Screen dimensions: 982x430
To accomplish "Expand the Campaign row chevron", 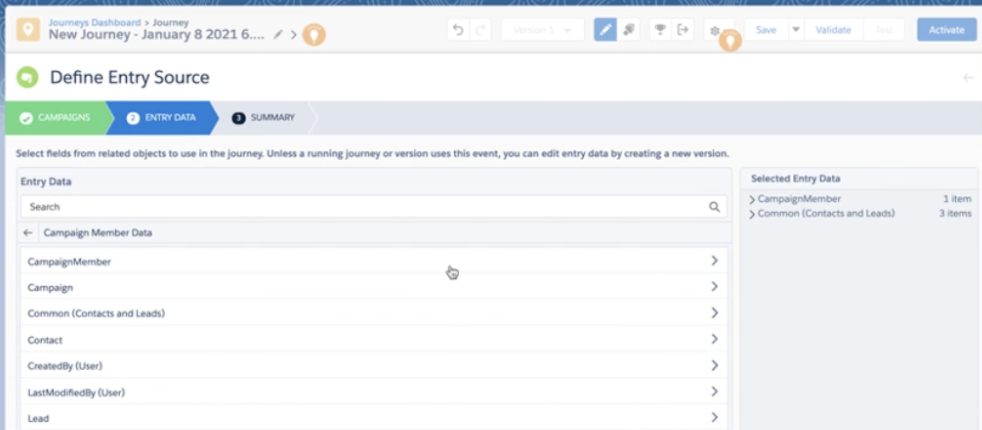I will [714, 287].
